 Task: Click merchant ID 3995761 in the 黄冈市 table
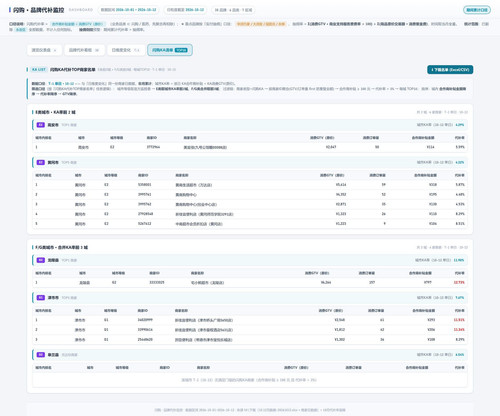pyautogui.click(x=145, y=194)
